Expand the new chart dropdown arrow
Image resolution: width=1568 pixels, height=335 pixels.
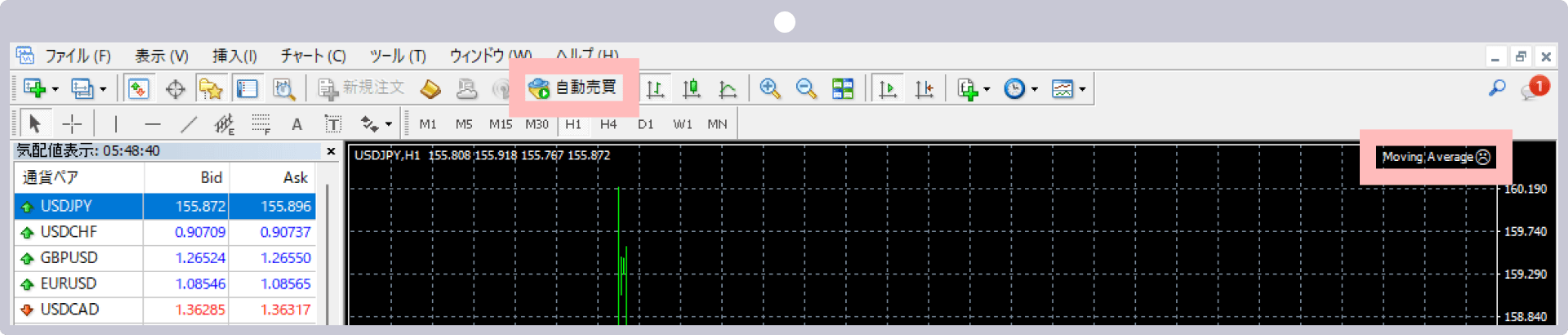[x=56, y=89]
